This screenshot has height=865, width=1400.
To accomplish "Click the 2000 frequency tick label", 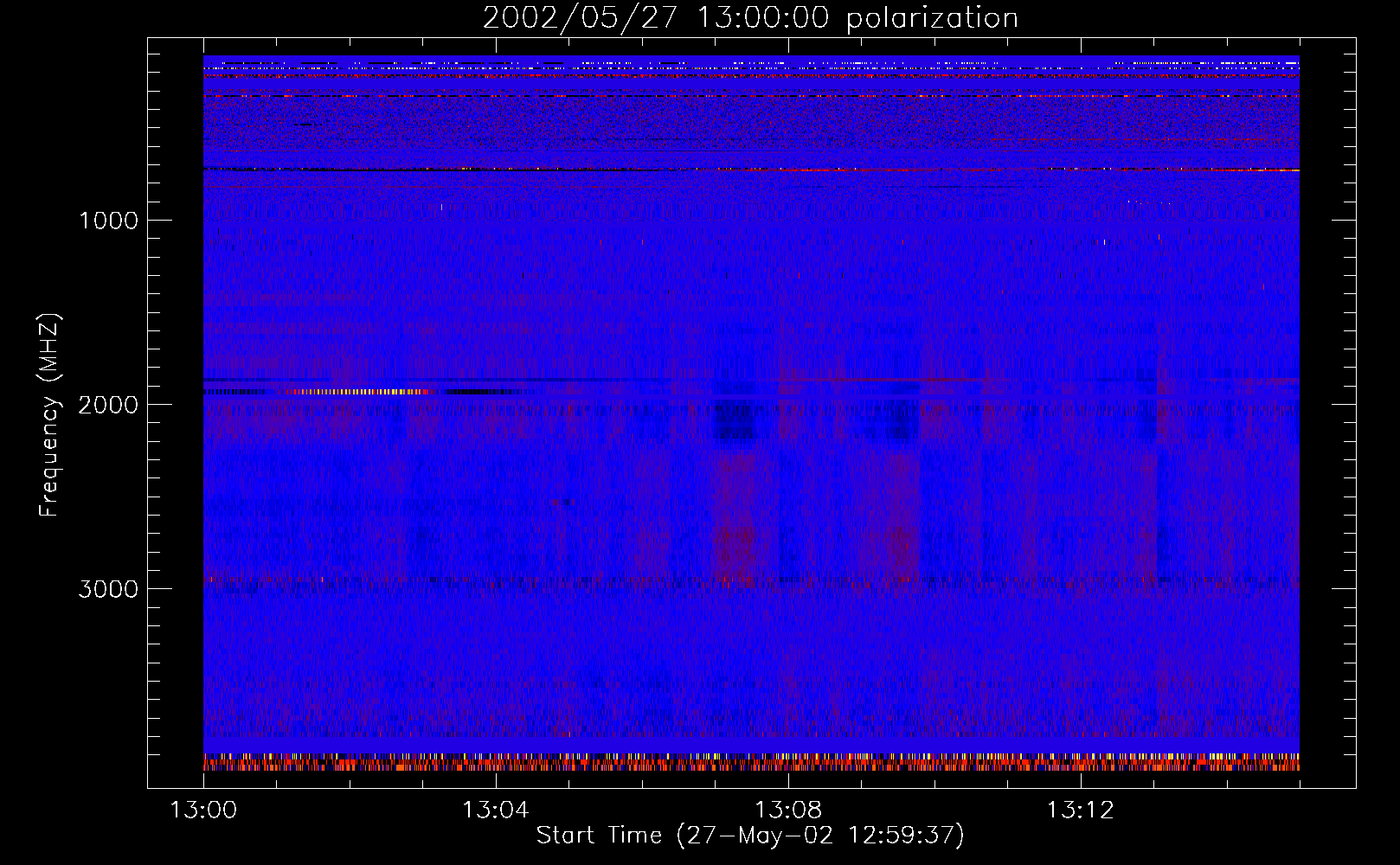I will [109, 405].
